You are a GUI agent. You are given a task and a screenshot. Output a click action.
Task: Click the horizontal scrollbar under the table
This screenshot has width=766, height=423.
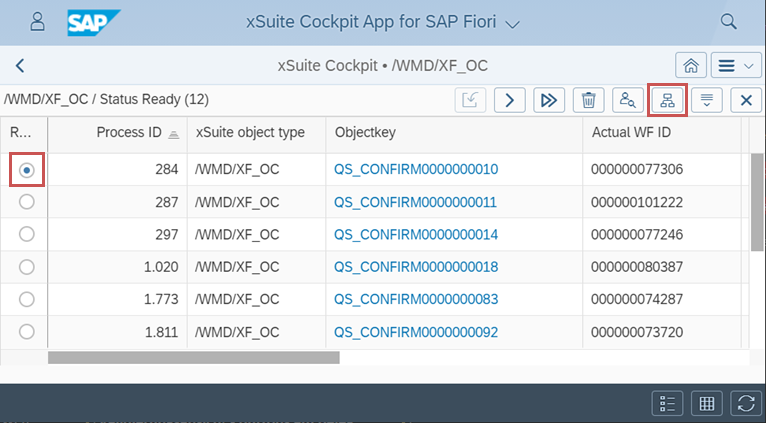(x=194, y=357)
